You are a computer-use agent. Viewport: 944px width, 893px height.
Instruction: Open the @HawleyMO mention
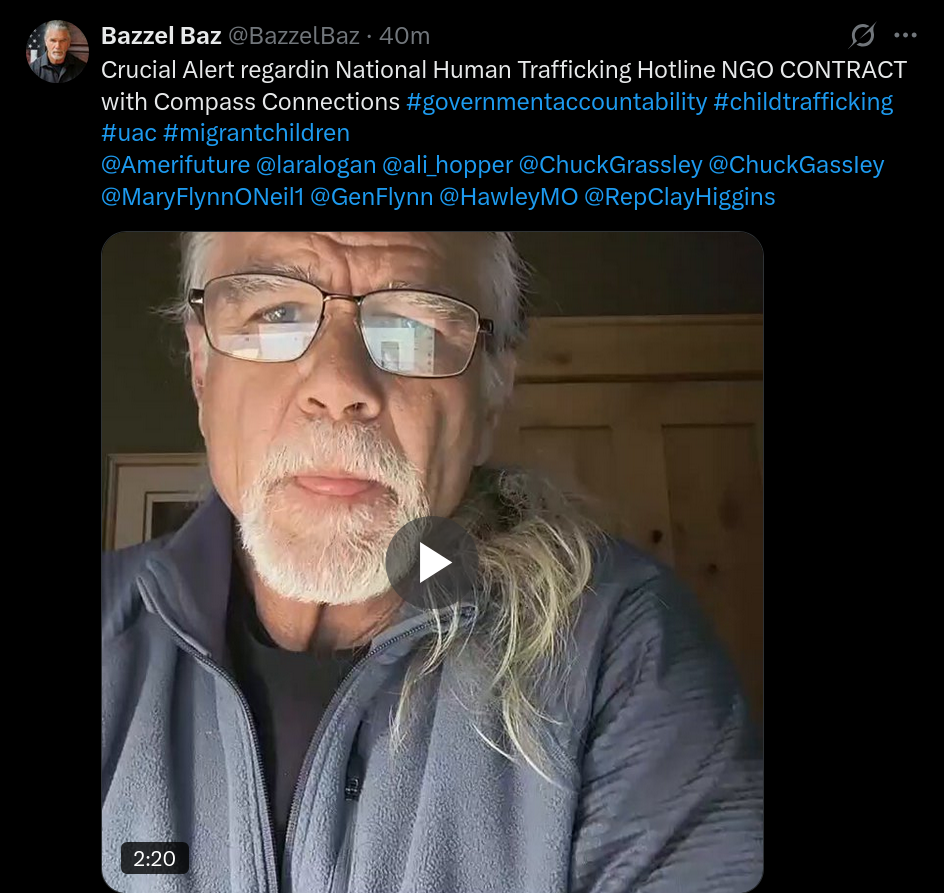pyautogui.click(x=508, y=197)
